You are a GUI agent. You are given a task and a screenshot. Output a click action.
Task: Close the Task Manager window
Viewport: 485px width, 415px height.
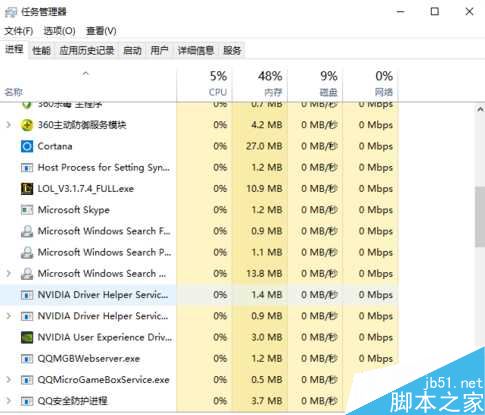[x=469, y=12]
